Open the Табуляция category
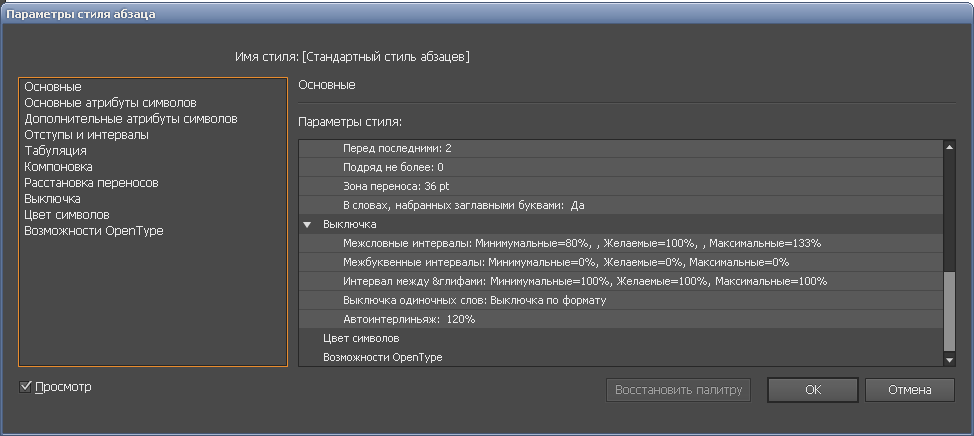 [x=55, y=151]
